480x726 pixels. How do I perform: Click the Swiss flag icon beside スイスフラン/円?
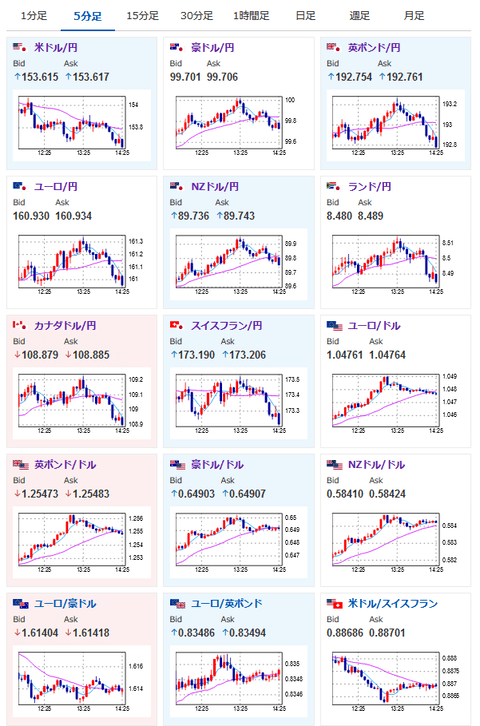coord(177,325)
